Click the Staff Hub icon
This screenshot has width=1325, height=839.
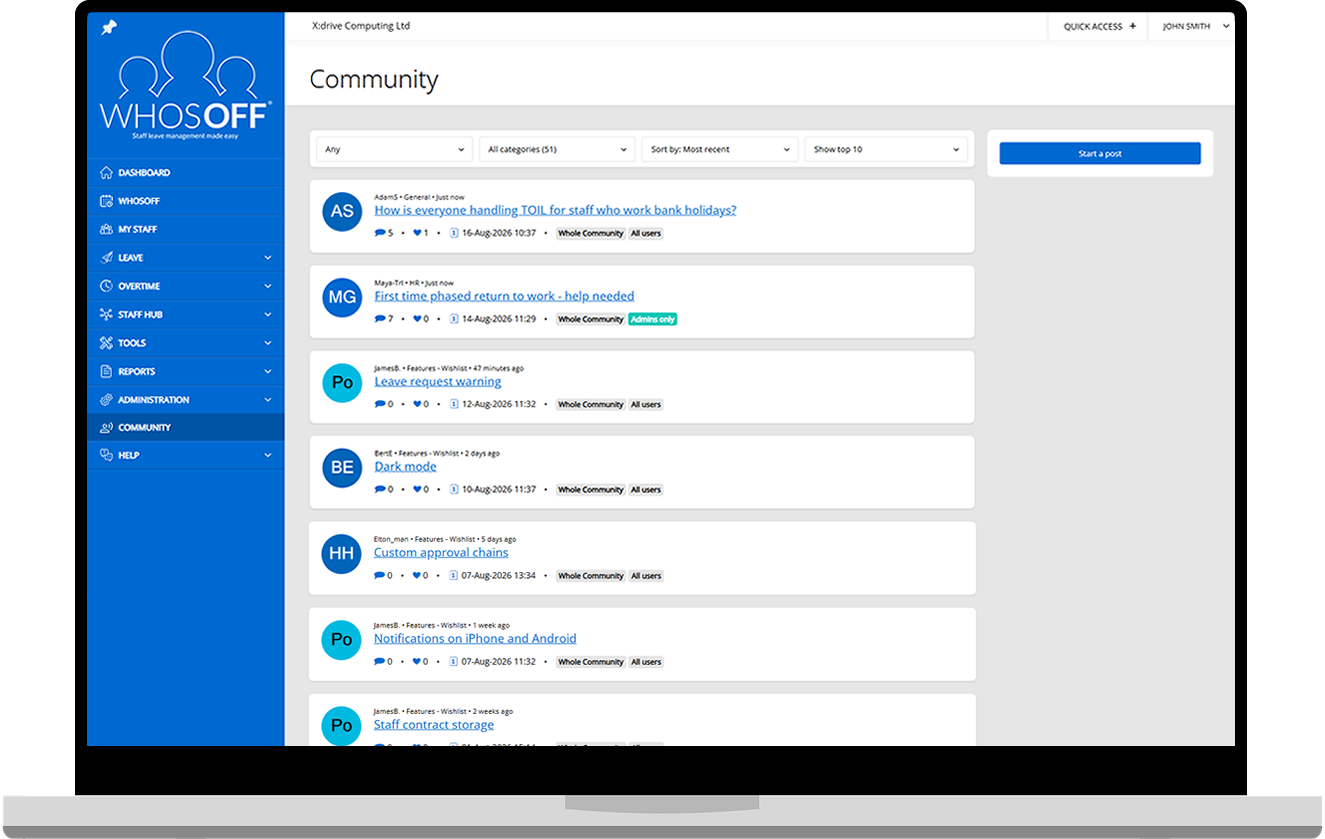tap(107, 314)
